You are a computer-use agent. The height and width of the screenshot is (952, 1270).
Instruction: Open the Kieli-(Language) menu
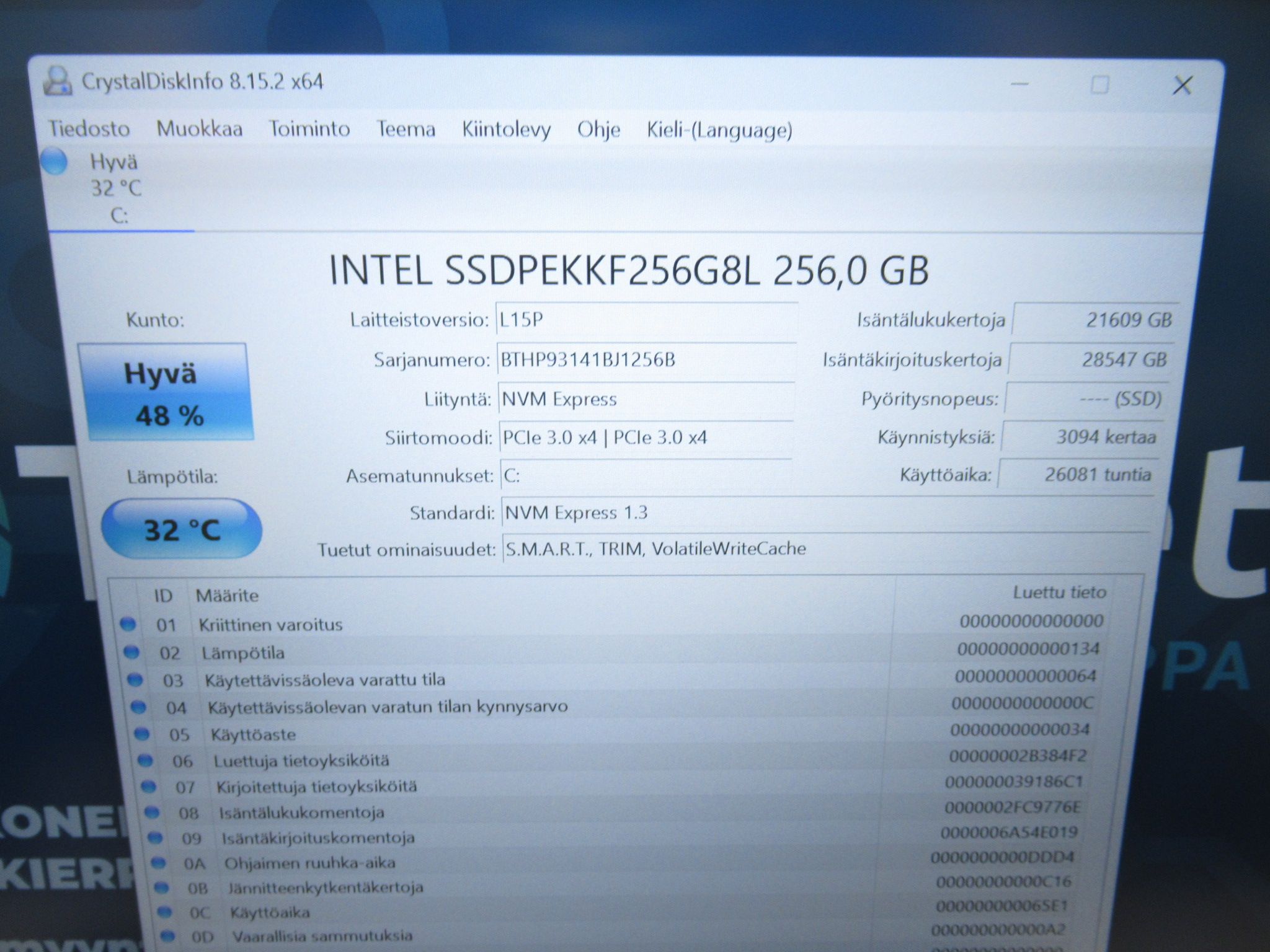[719, 130]
